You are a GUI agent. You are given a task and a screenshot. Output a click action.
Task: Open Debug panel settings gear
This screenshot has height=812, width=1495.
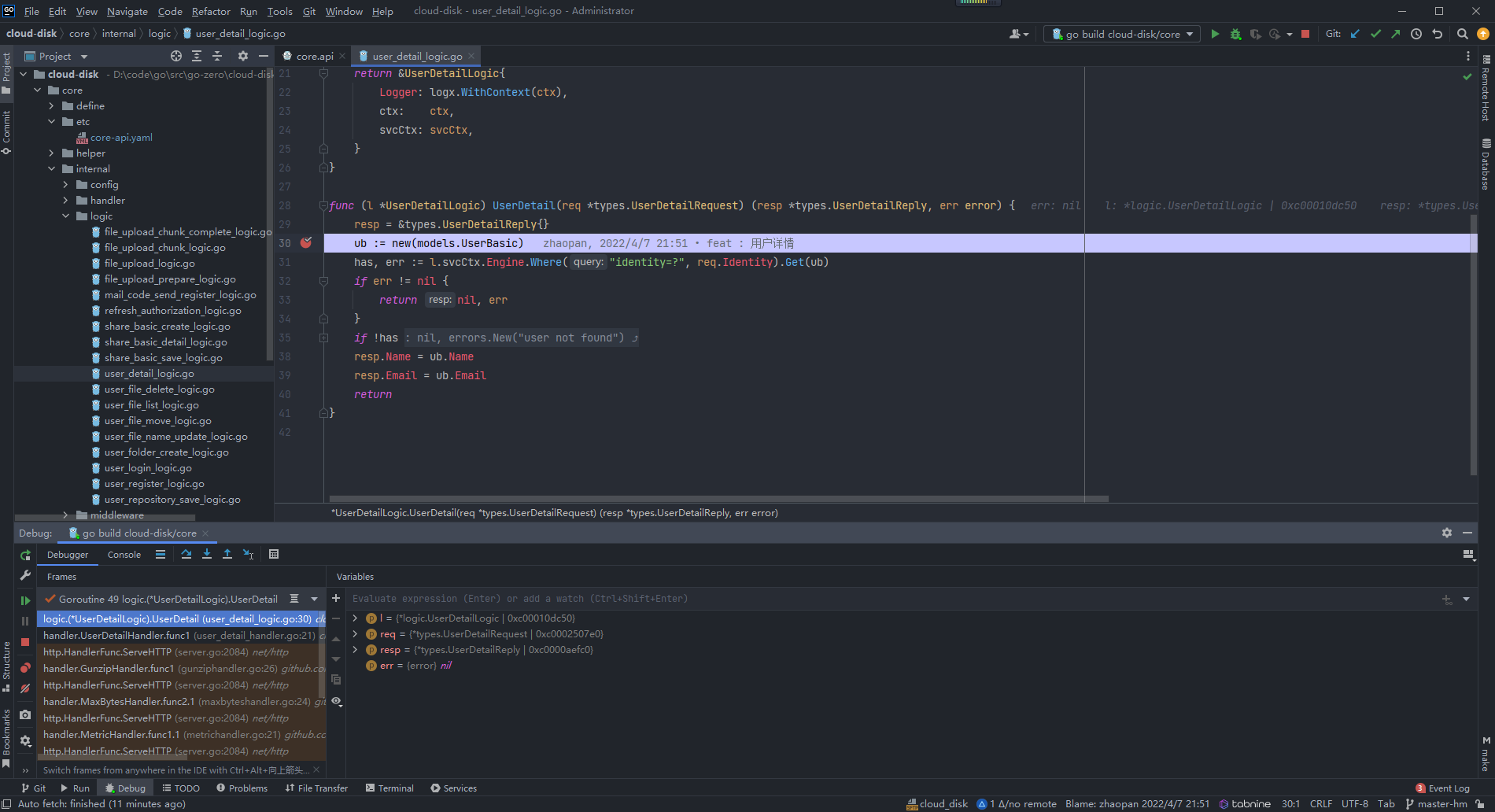(1447, 533)
